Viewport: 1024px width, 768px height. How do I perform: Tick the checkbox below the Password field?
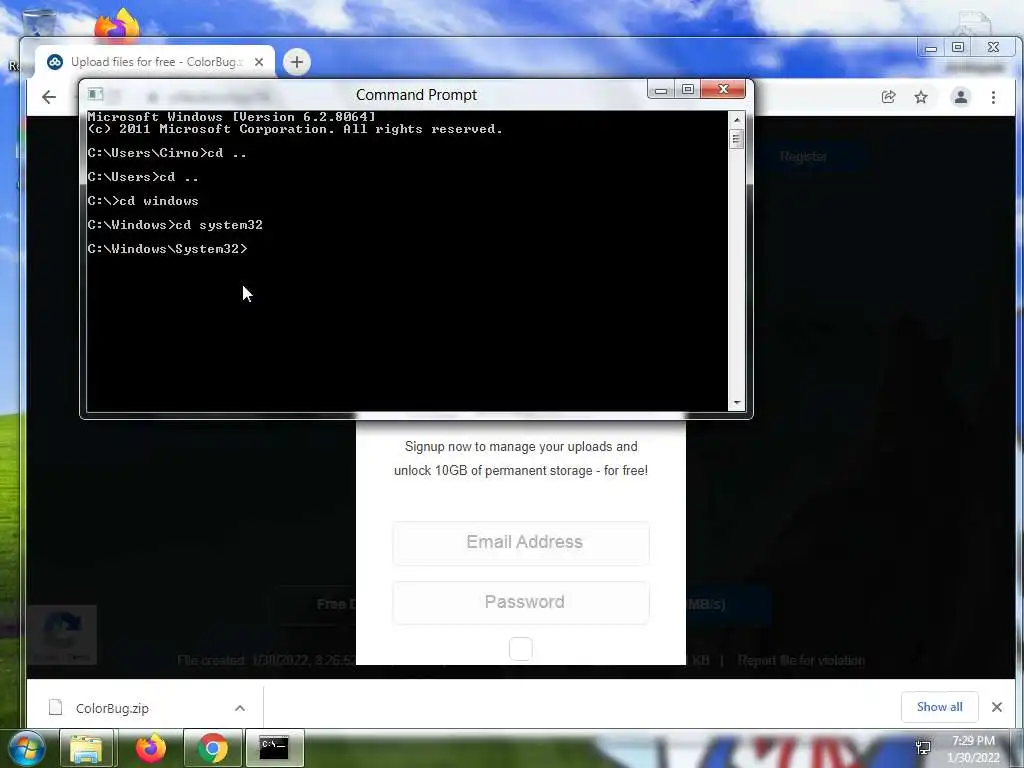(520, 648)
